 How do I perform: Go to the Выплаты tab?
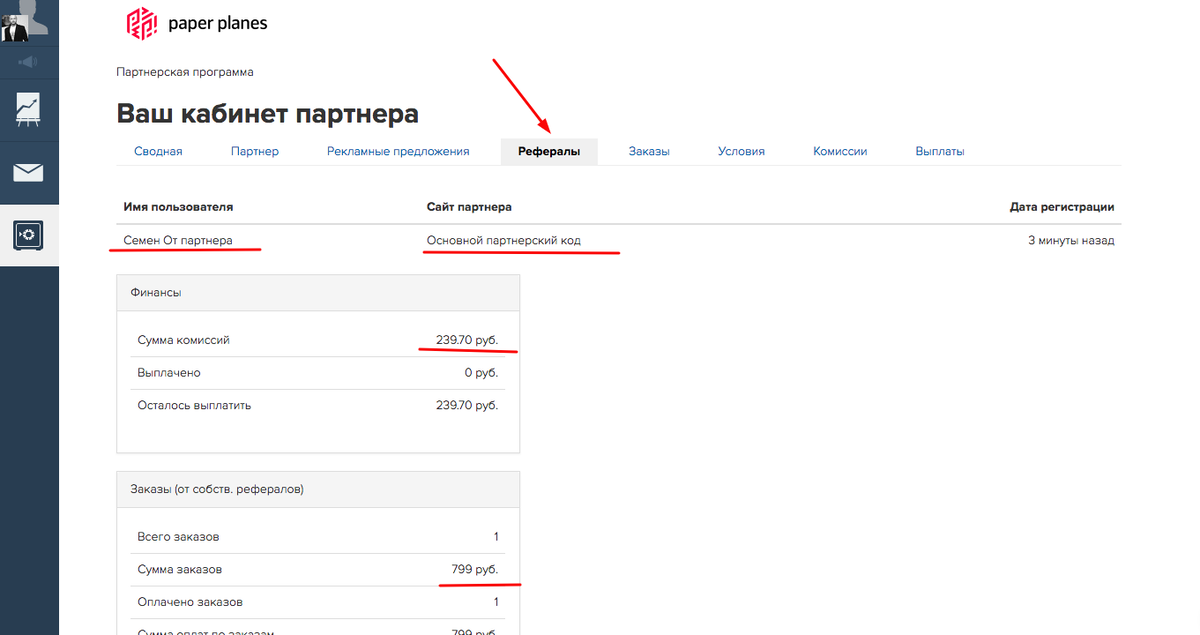pyautogui.click(x=940, y=151)
